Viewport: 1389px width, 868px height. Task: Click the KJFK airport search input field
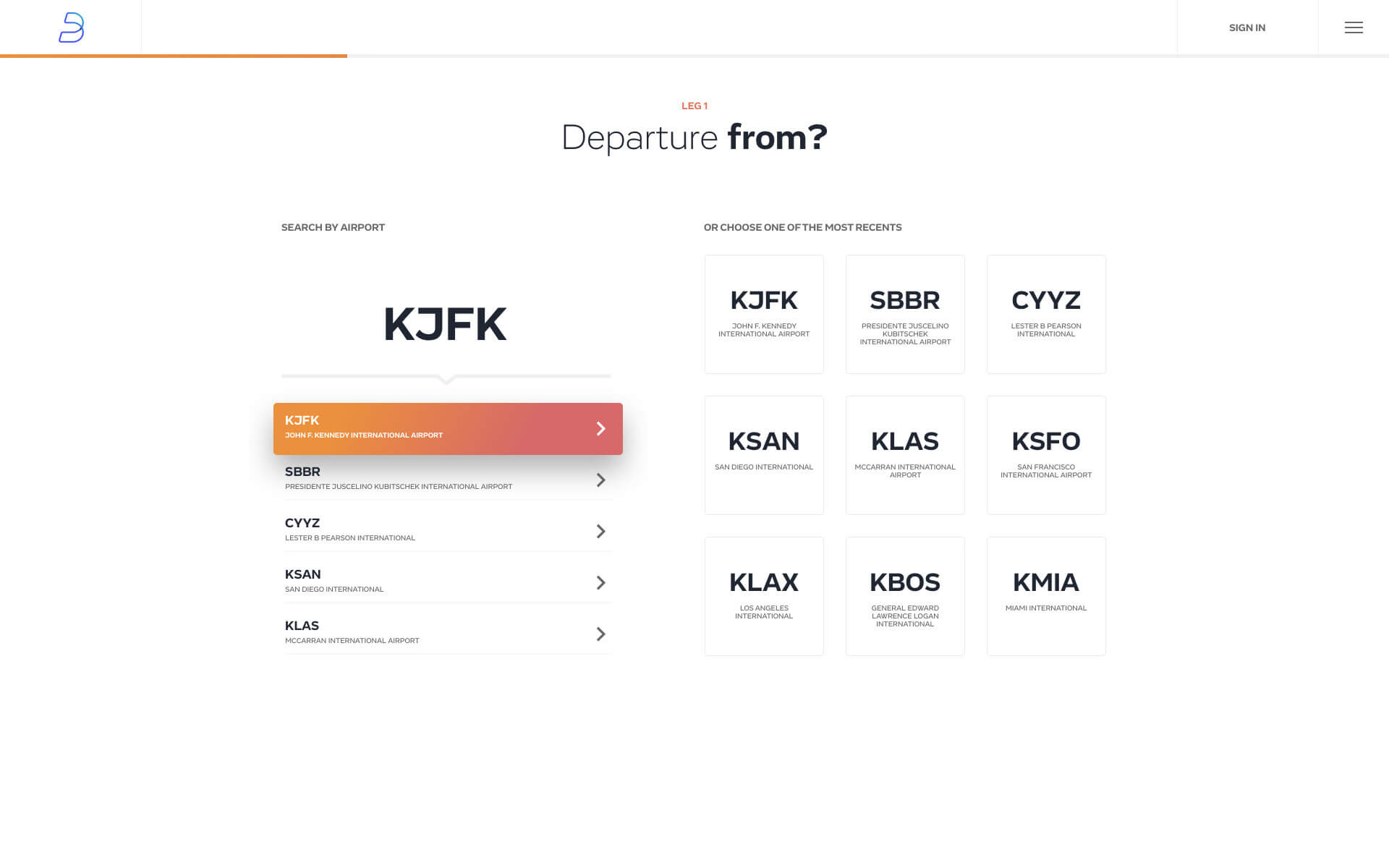(446, 324)
